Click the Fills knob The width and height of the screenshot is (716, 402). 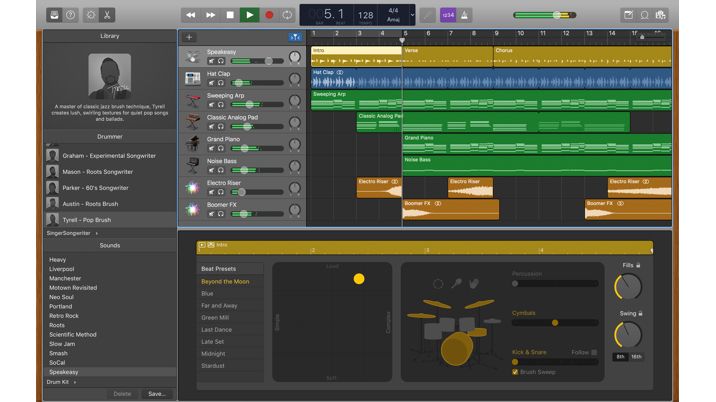(629, 286)
